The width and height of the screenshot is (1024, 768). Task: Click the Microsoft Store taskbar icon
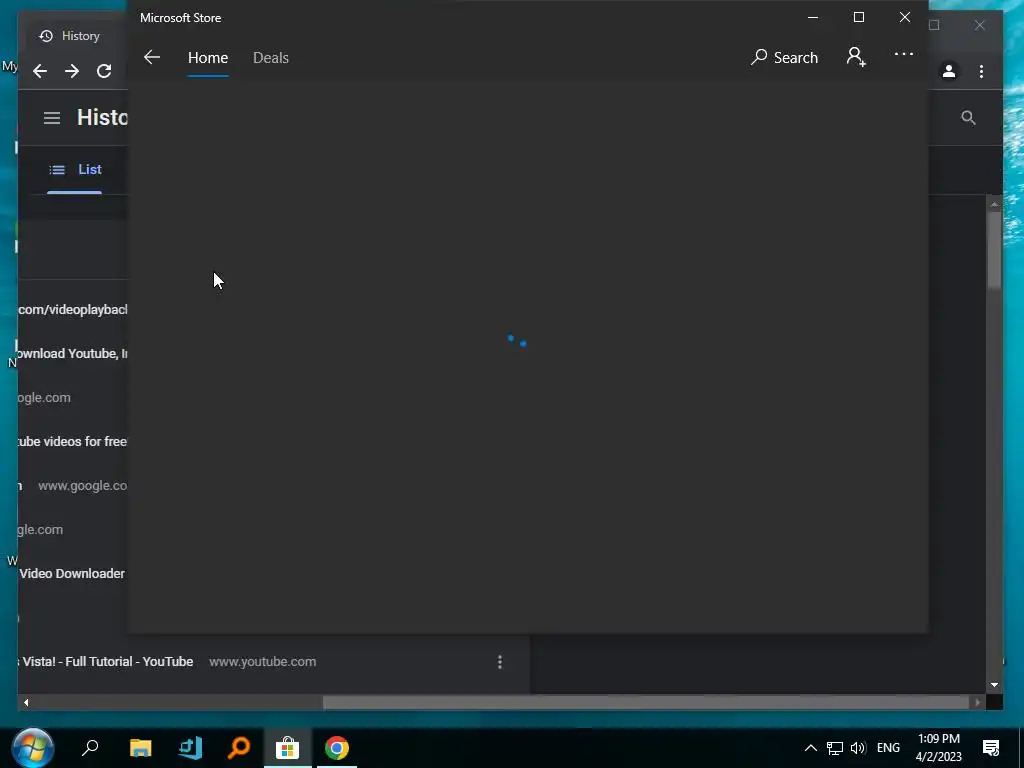point(287,748)
